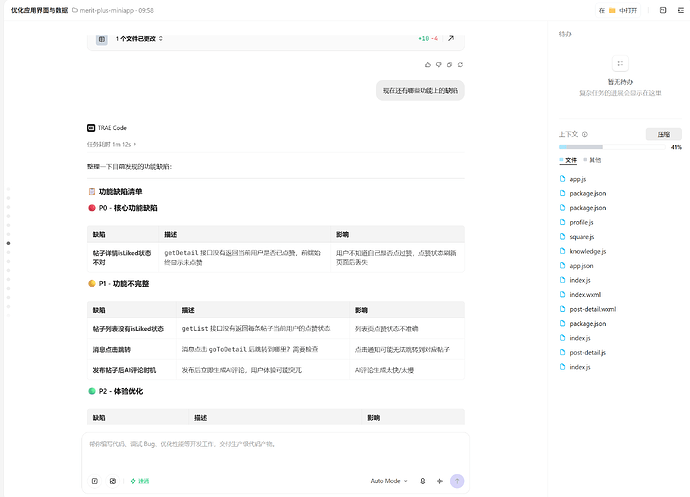Click the panel layout icon in top bar
The height and width of the screenshot is (497, 690).
[x=663, y=10]
